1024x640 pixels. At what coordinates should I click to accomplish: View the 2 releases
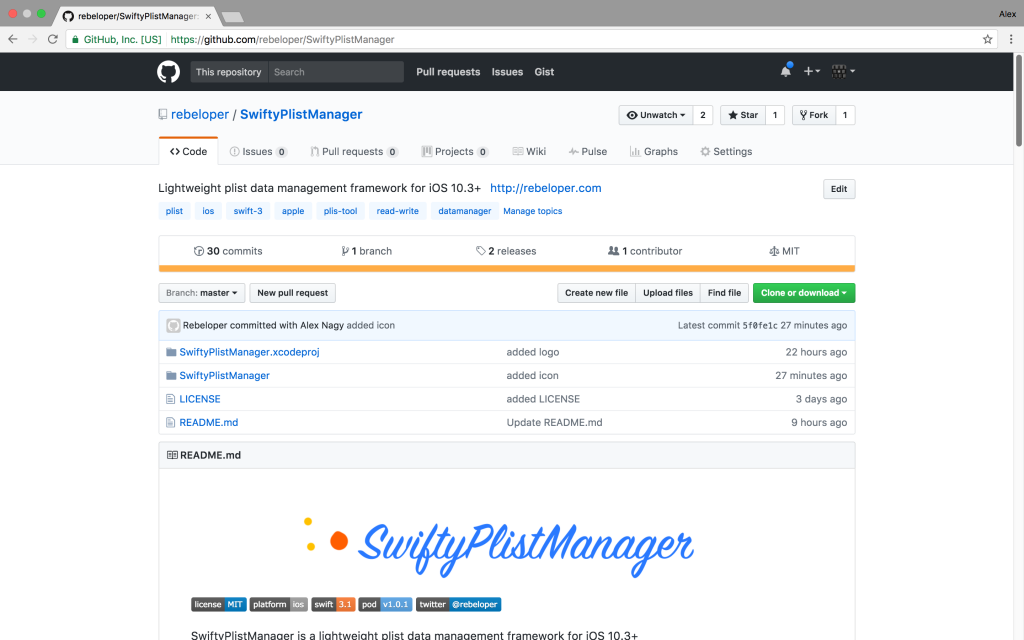pos(506,251)
